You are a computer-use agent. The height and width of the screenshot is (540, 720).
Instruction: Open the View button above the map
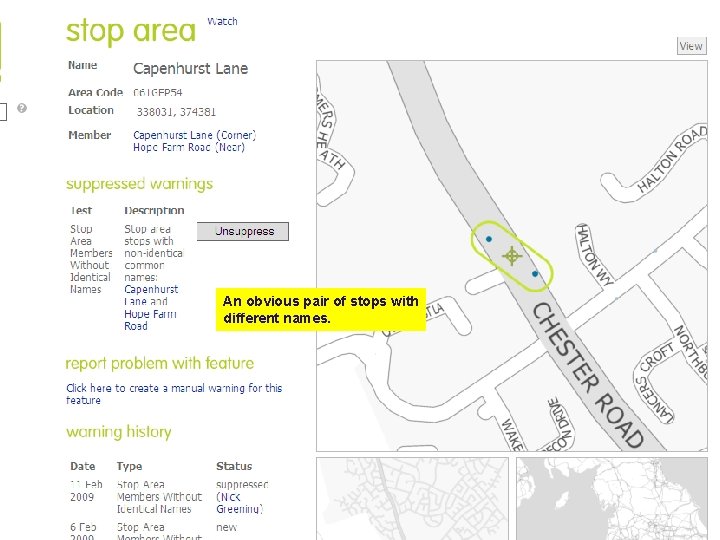tap(691, 46)
